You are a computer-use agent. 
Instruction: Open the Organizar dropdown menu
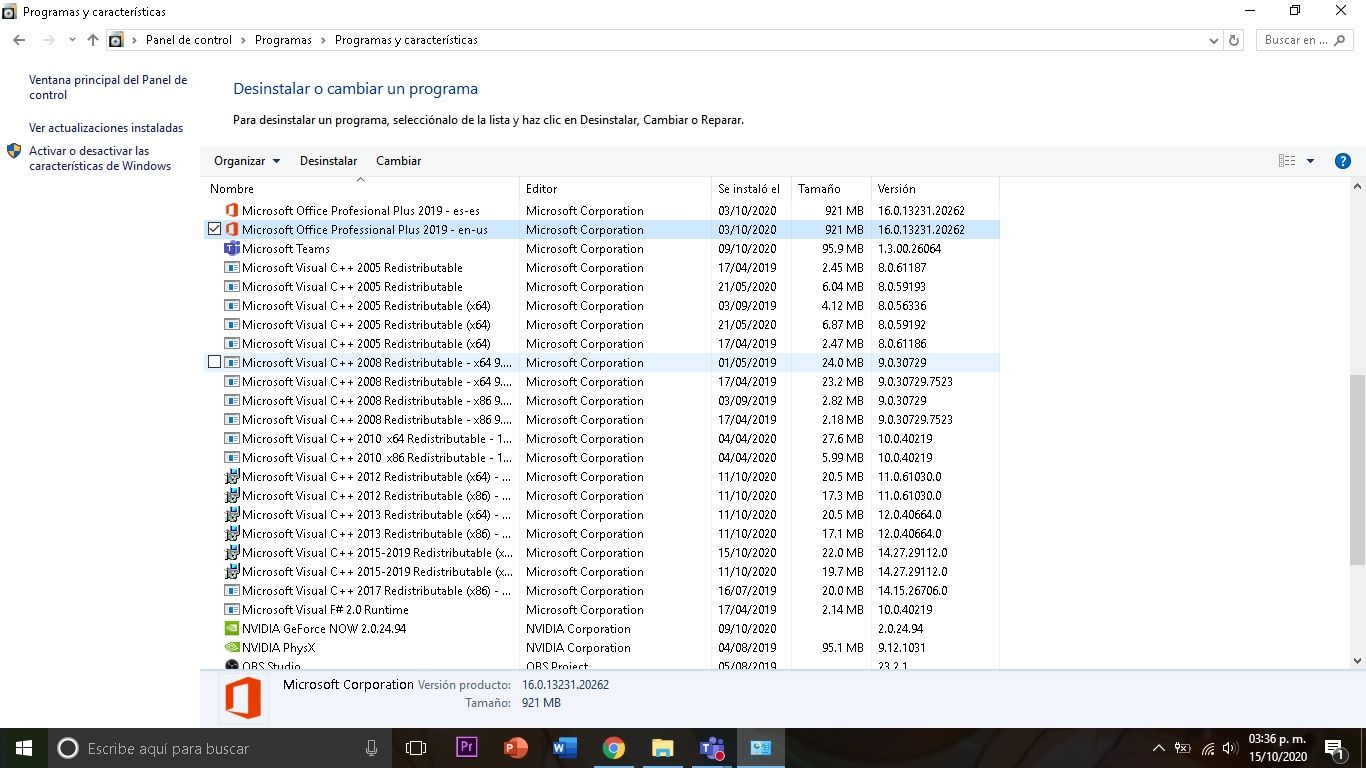tap(247, 161)
